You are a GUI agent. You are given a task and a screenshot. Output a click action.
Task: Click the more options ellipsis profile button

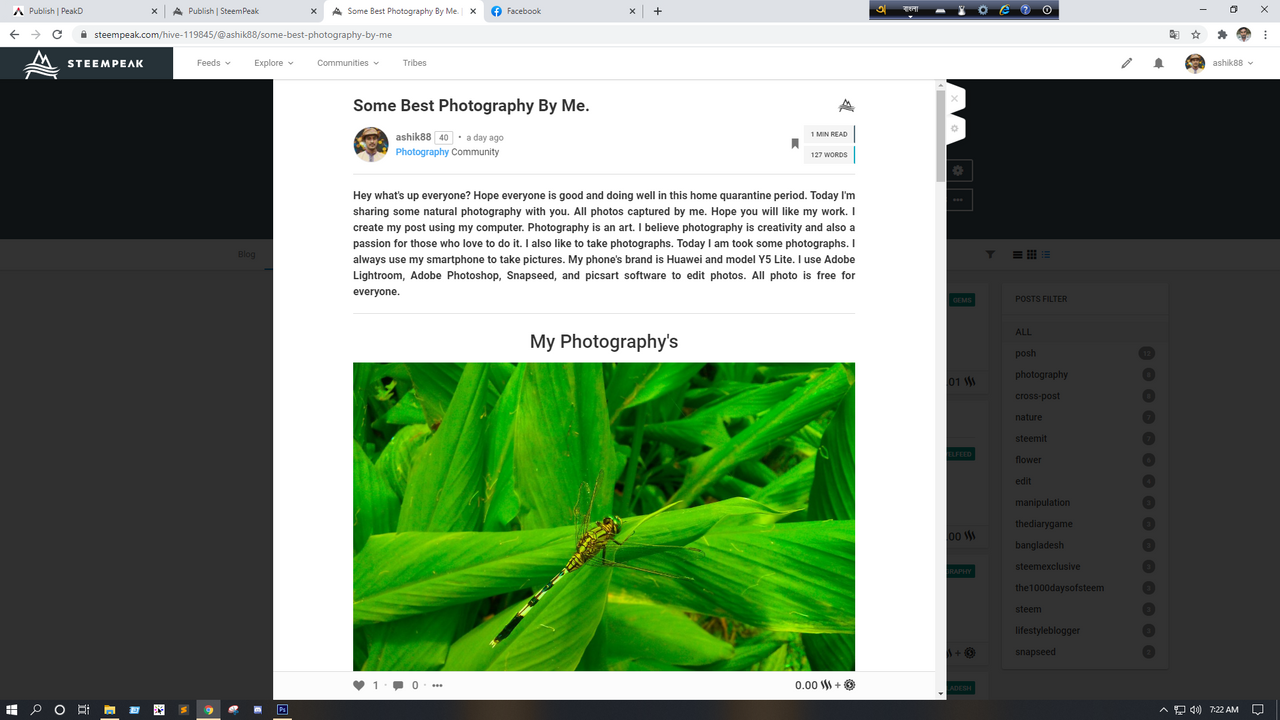pyautogui.click(x=958, y=200)
